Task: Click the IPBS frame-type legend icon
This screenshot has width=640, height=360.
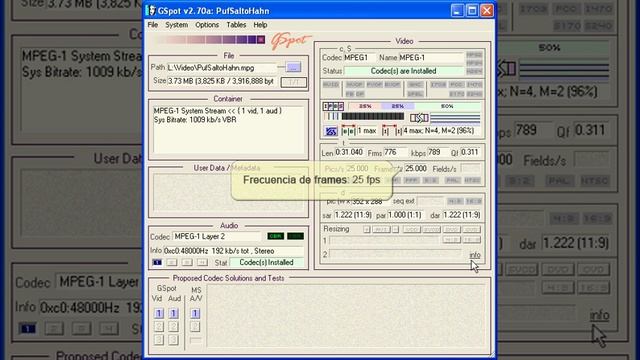Action: coord(333,106)
